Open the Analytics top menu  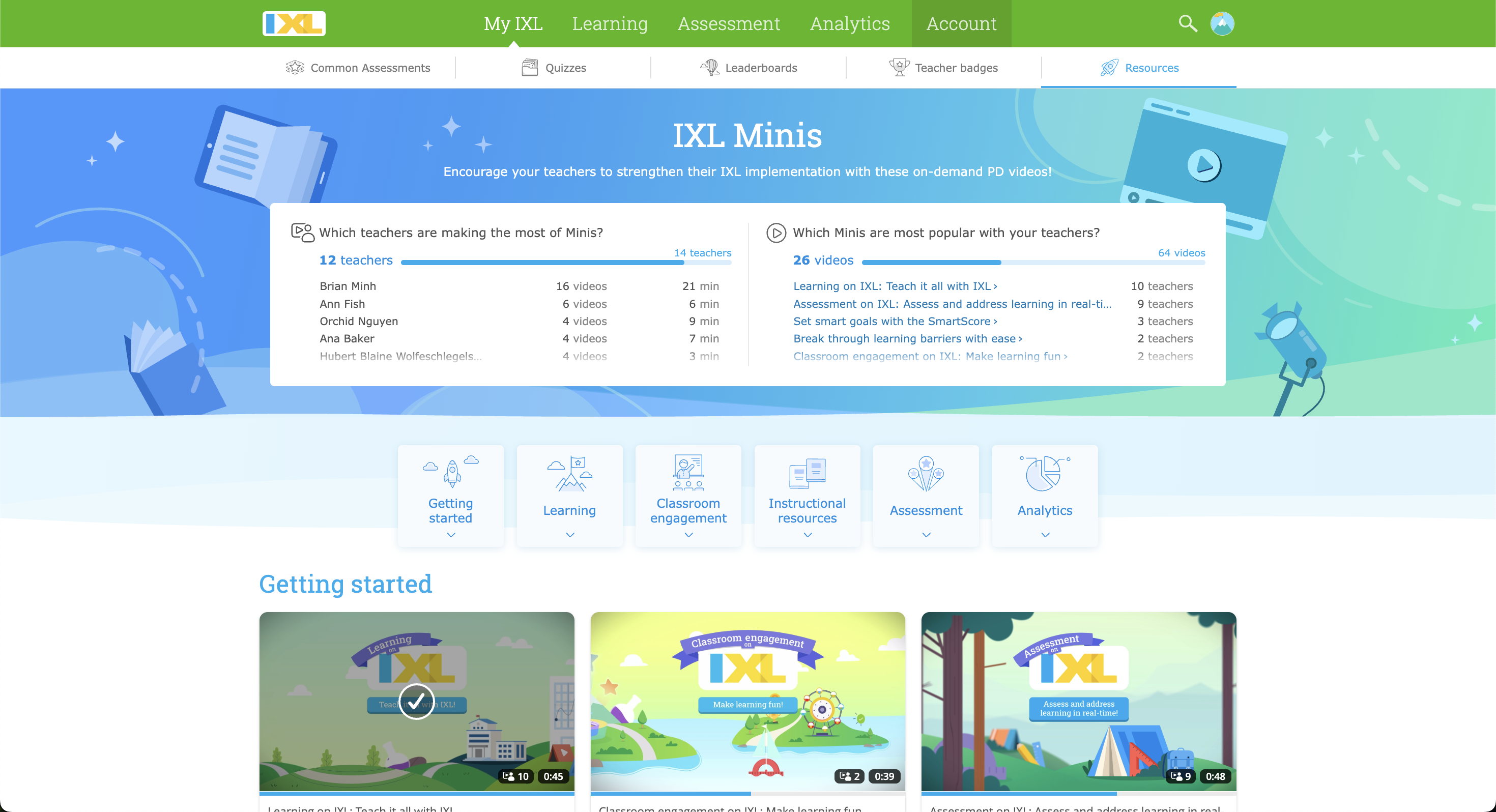point(849,23)
